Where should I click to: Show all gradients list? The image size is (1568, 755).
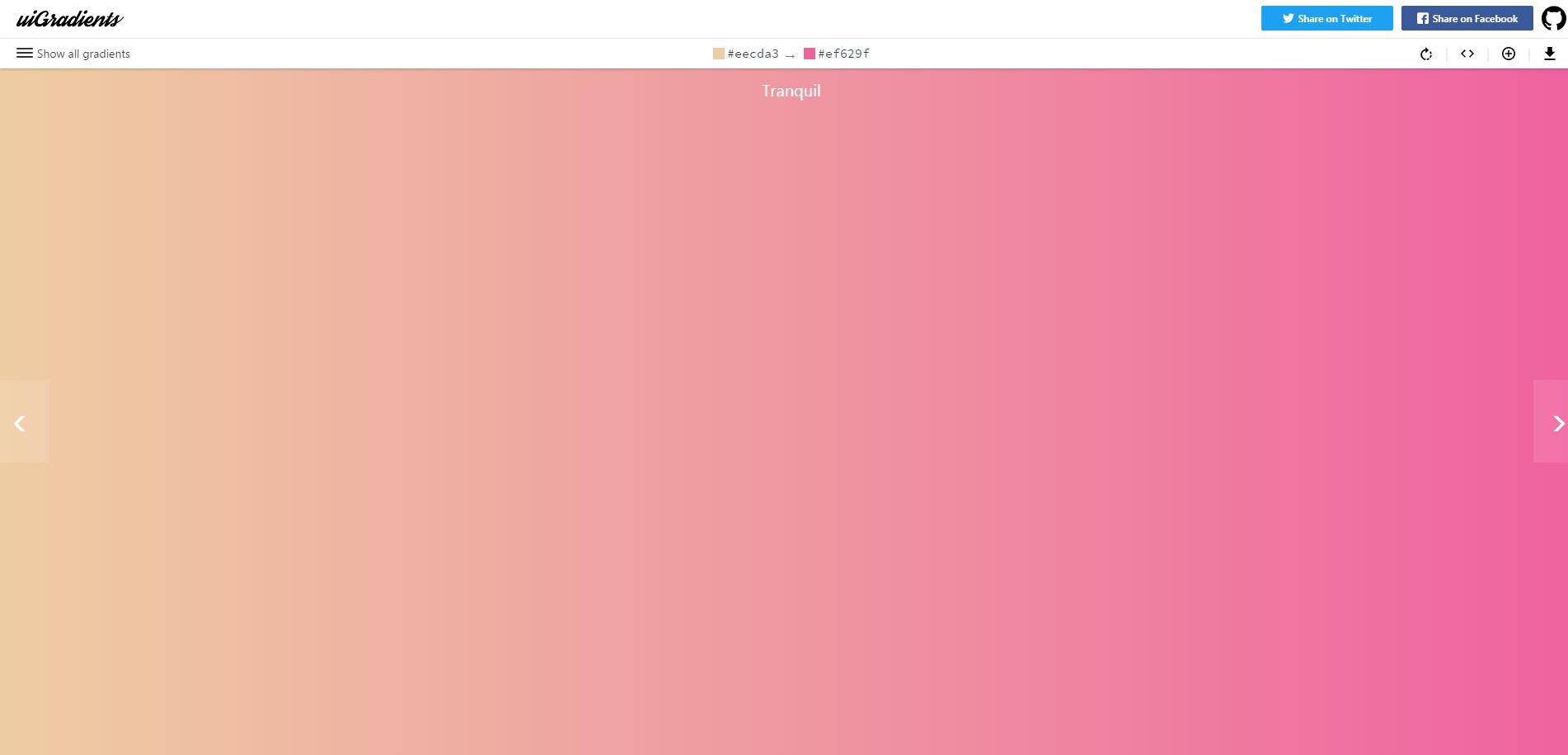[x=83, y=54]
